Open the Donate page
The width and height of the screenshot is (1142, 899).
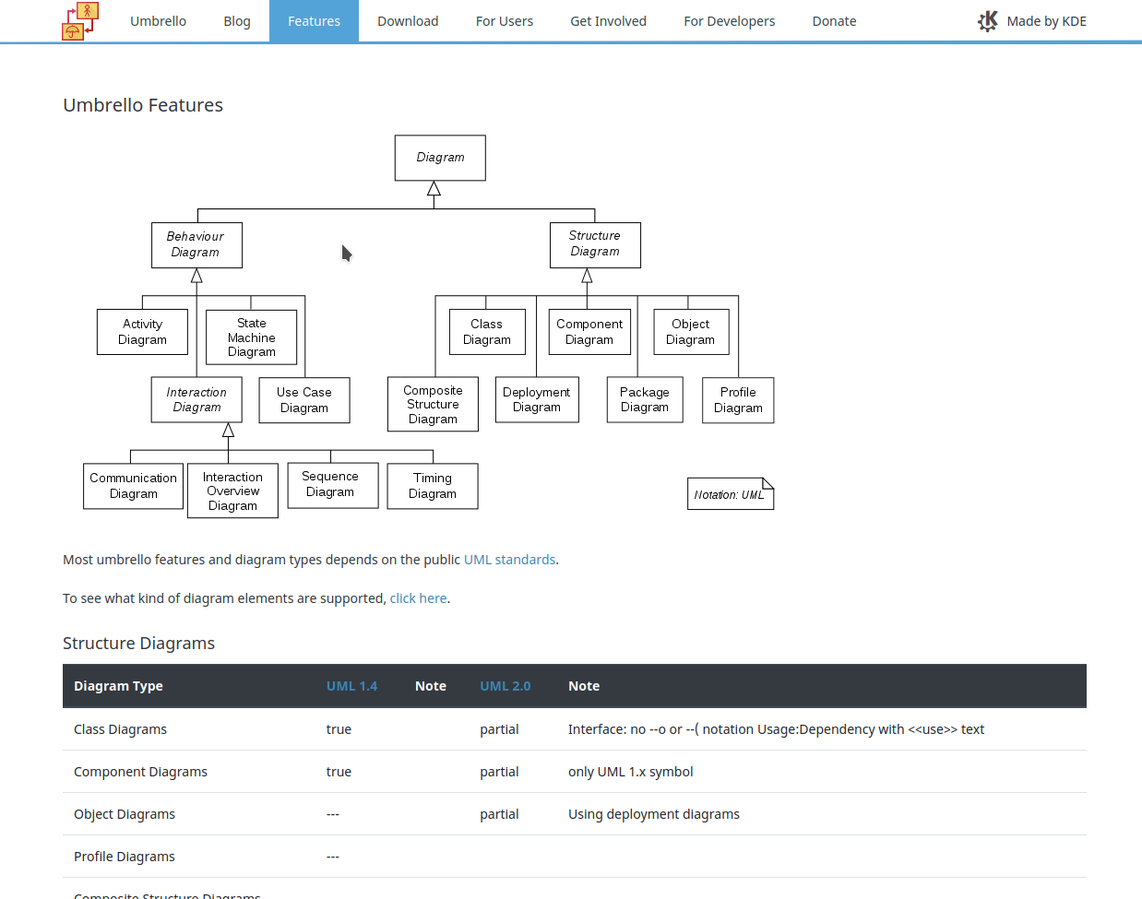tap(834, 21)
